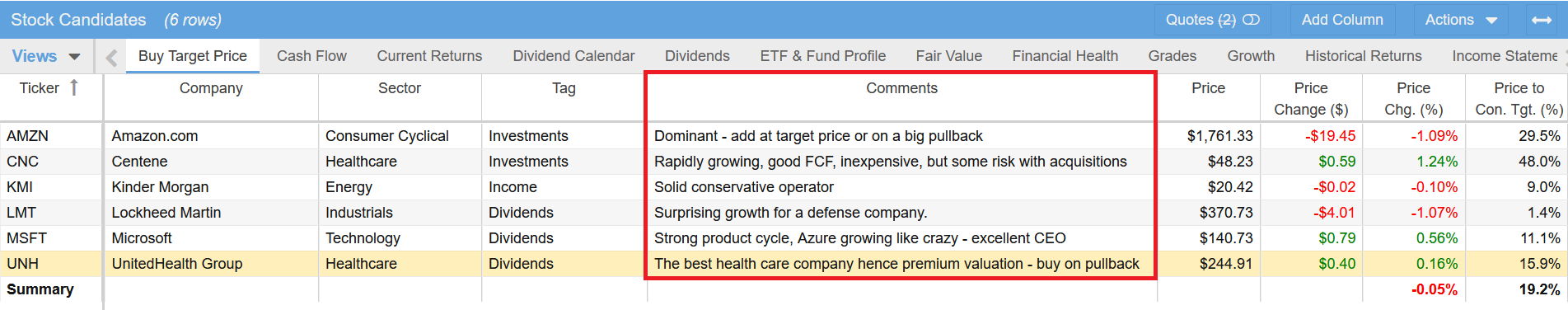1568x310 pixels.
Task: Switch to the Historical Returns tab
Action: 1363,56
